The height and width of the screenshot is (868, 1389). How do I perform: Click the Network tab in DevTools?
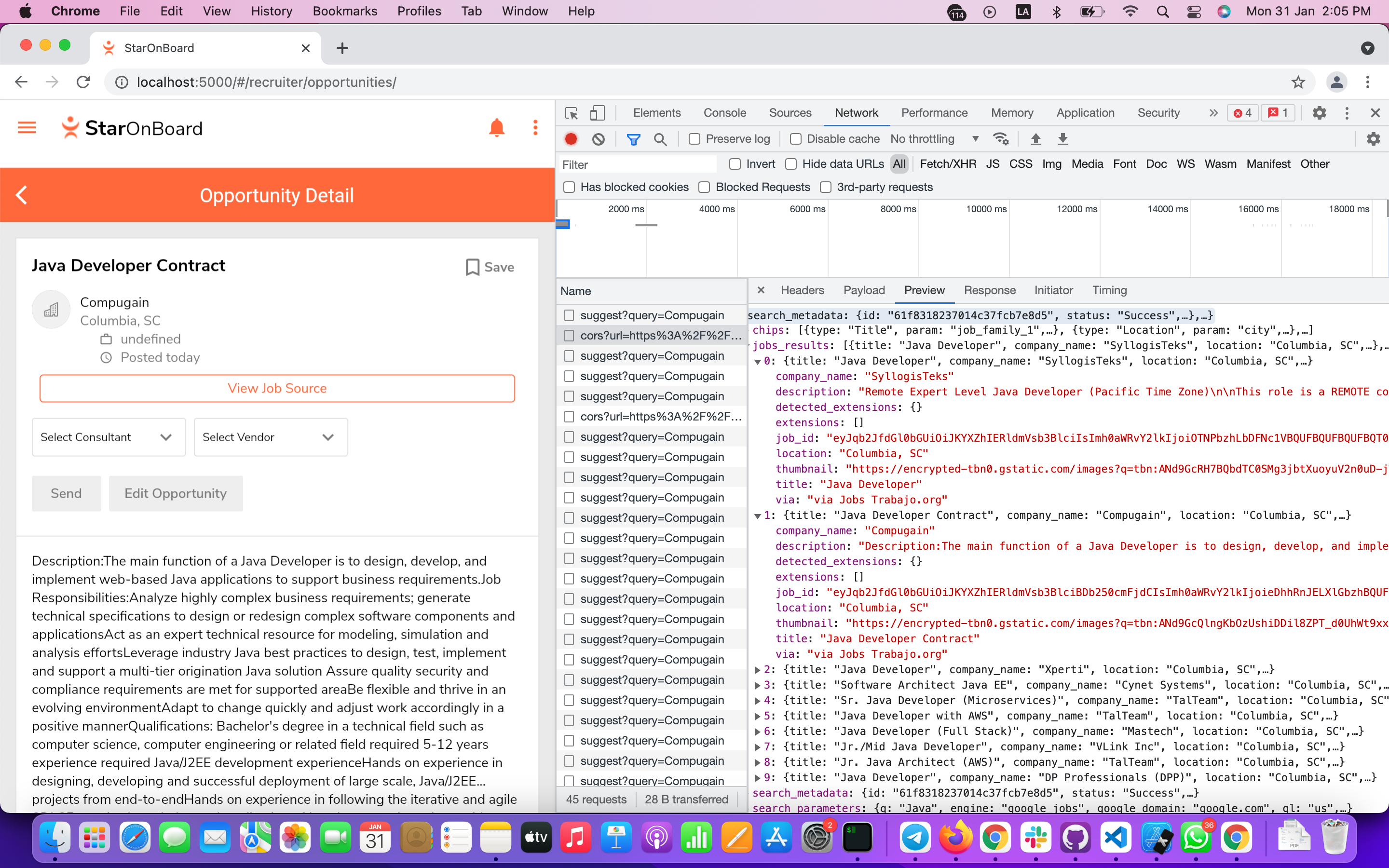tap(856, 112)
